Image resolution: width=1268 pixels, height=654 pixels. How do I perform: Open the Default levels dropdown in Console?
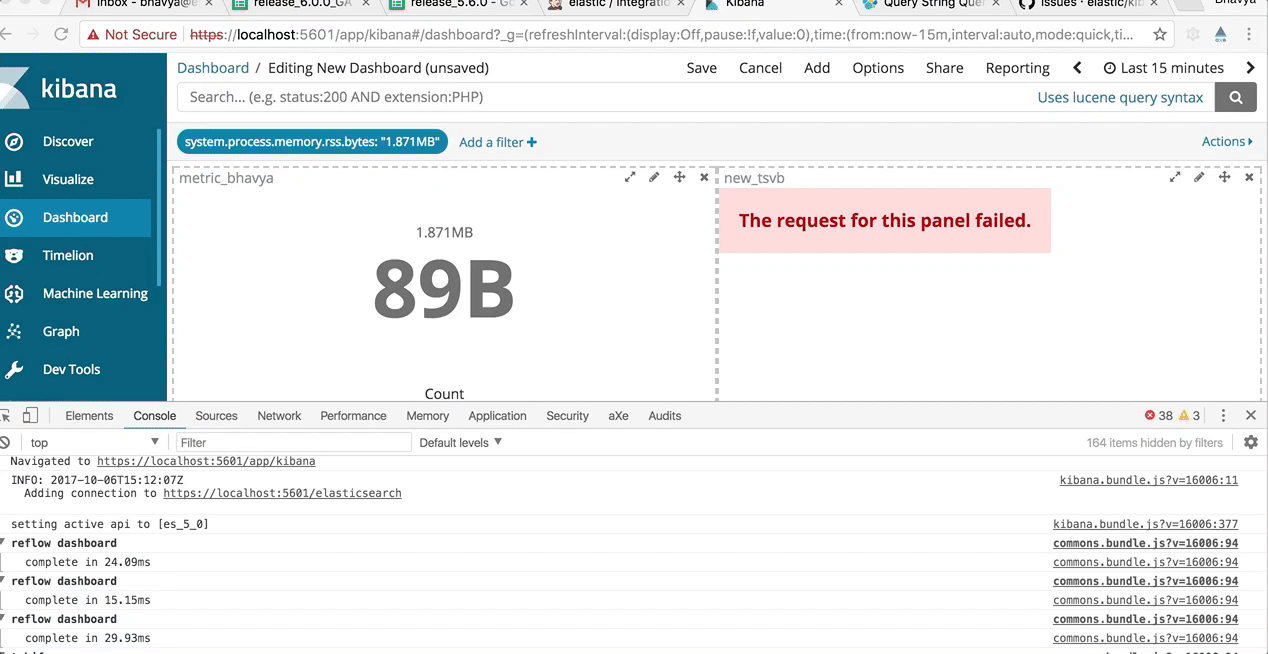point(460,442)
